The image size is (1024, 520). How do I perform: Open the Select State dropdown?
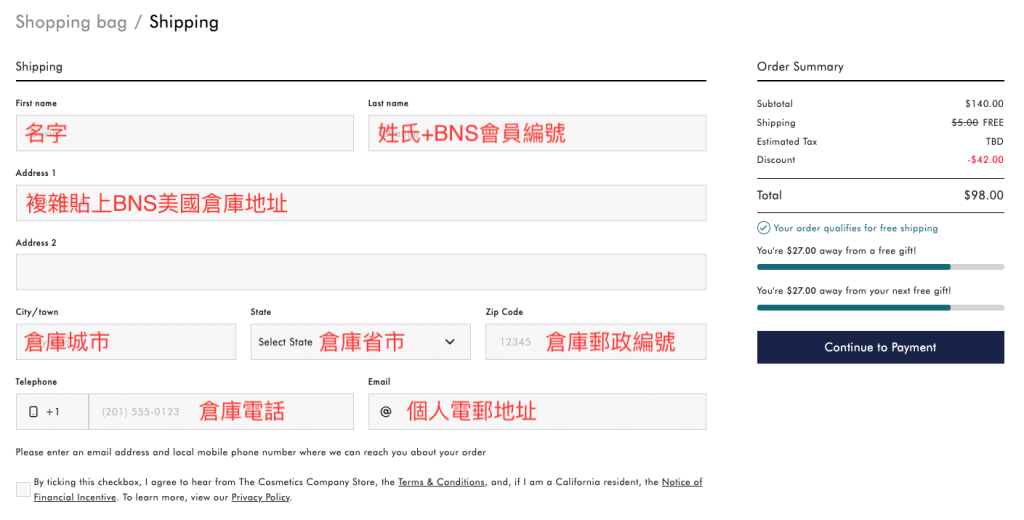[360, 342]
